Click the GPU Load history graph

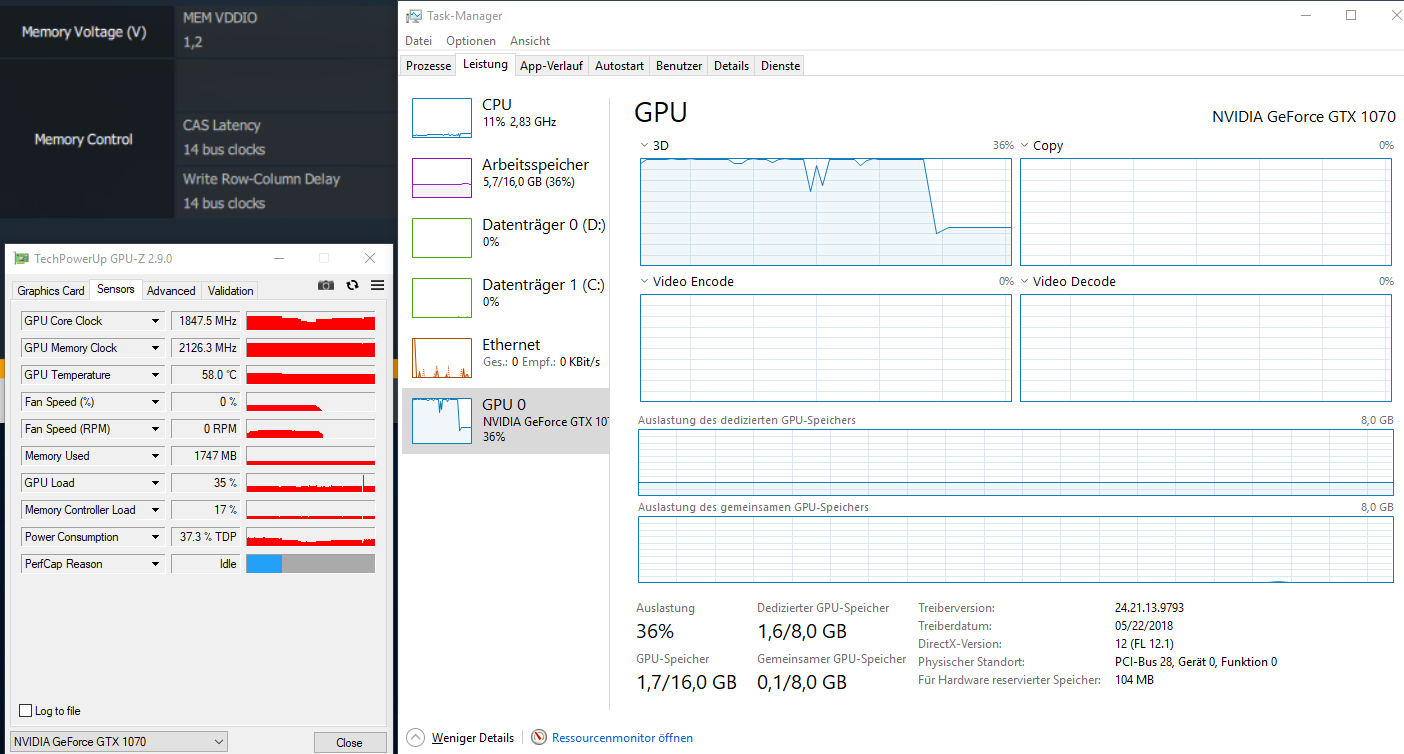(311, 483)
